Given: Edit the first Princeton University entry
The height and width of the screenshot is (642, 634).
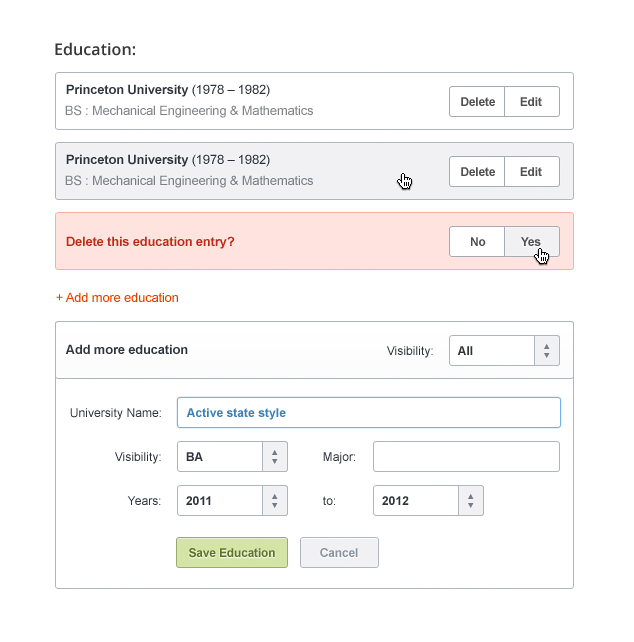Looking at the screenshot, I should pos(532,102).
